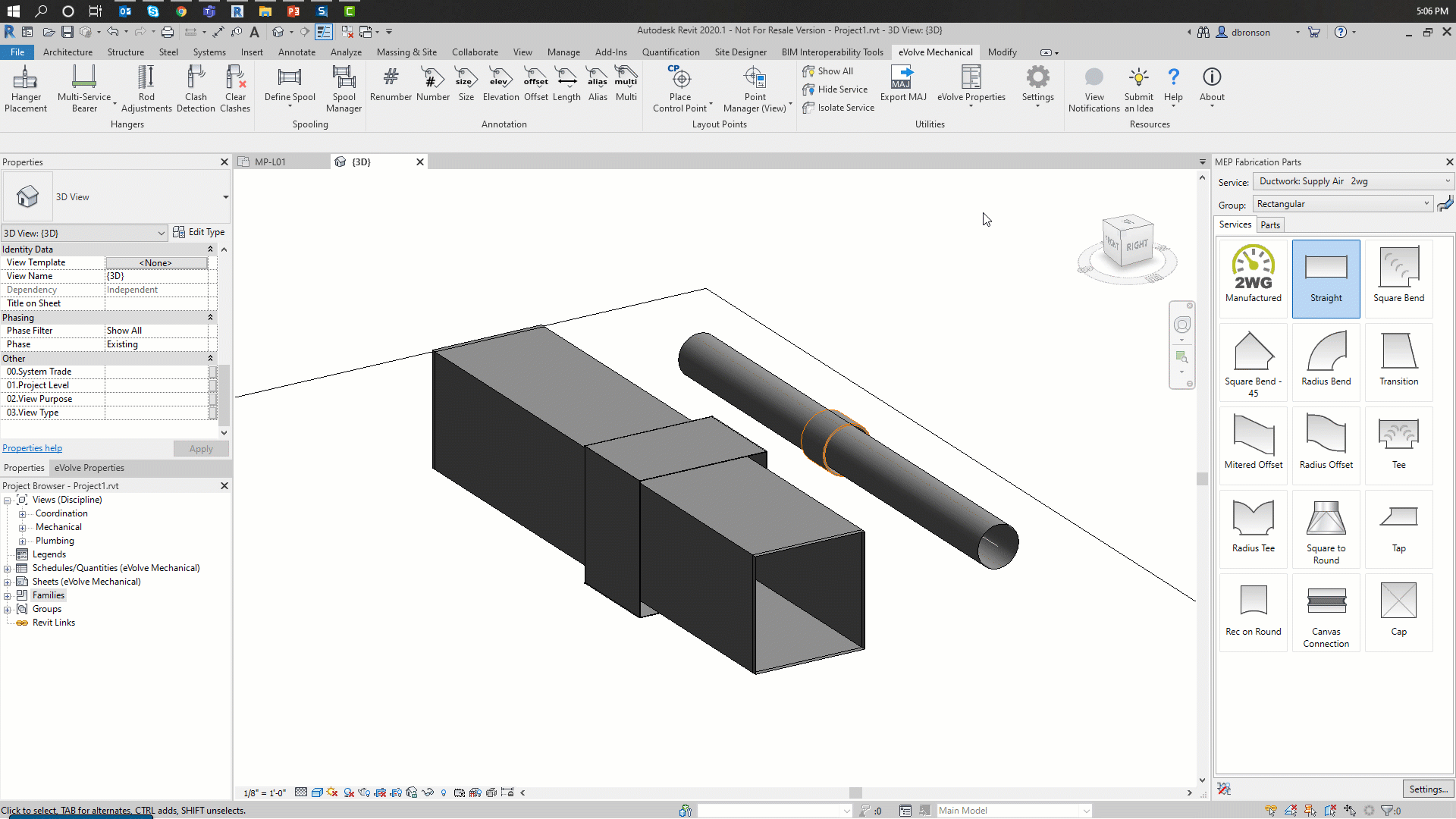Open the Main Model workset dropdown
Image resolution: width=1456 pixels, height=819 pixels.
(x=1014, y=811)
